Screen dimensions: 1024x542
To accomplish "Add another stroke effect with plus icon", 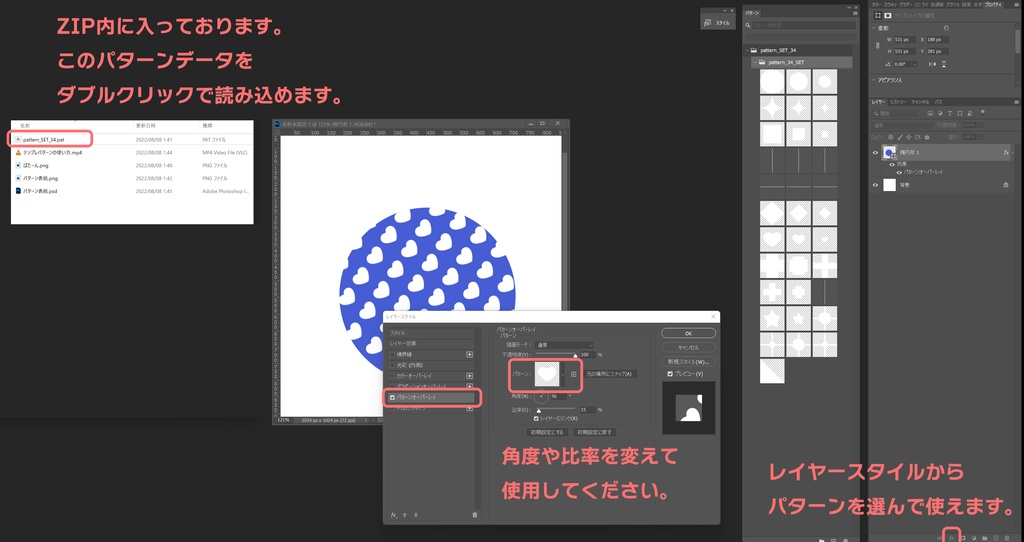I will [x=470, y=355].
